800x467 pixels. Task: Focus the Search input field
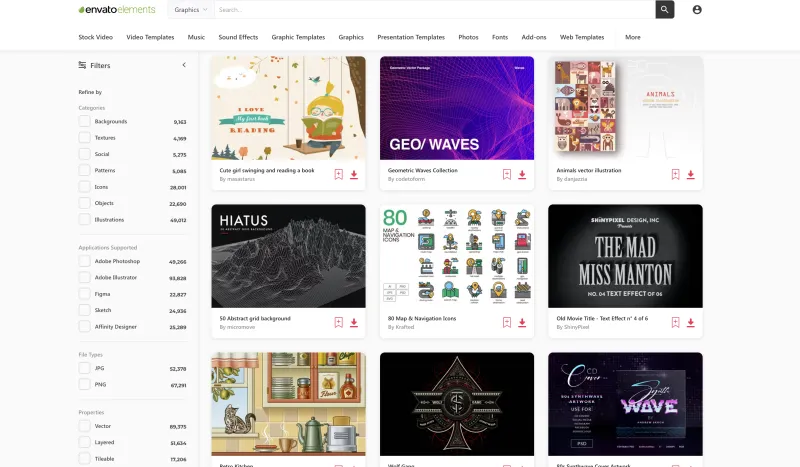pyautogui.click(x=435, y=10)
